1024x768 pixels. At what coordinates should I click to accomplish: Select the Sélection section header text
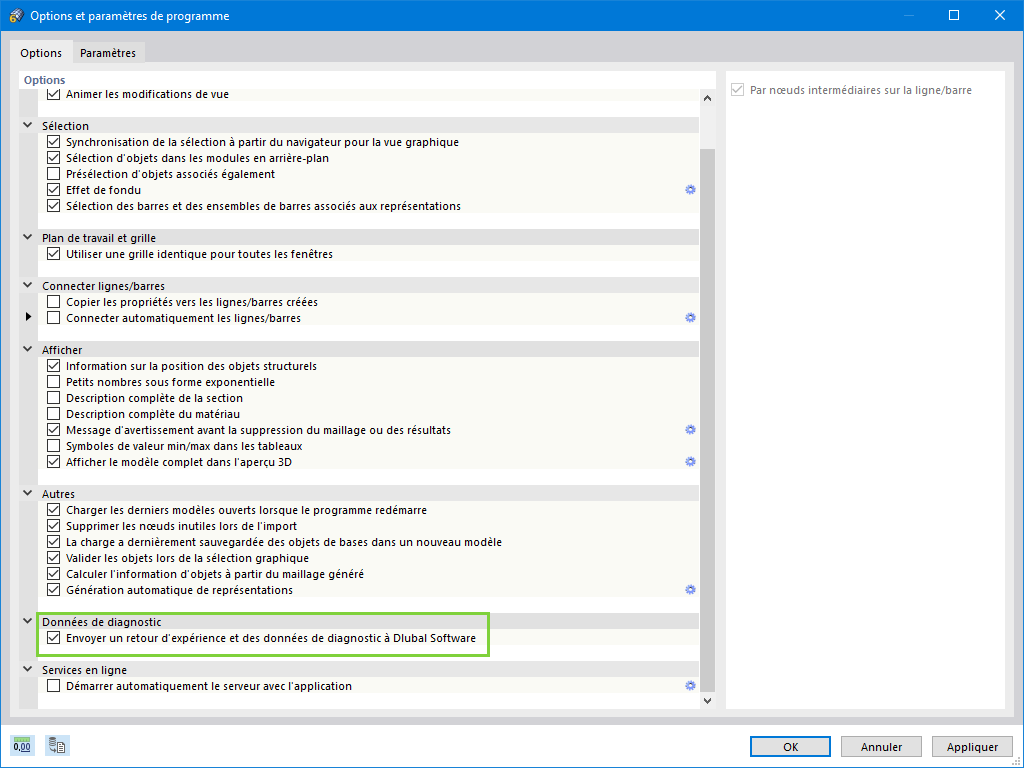pos(65,126)
